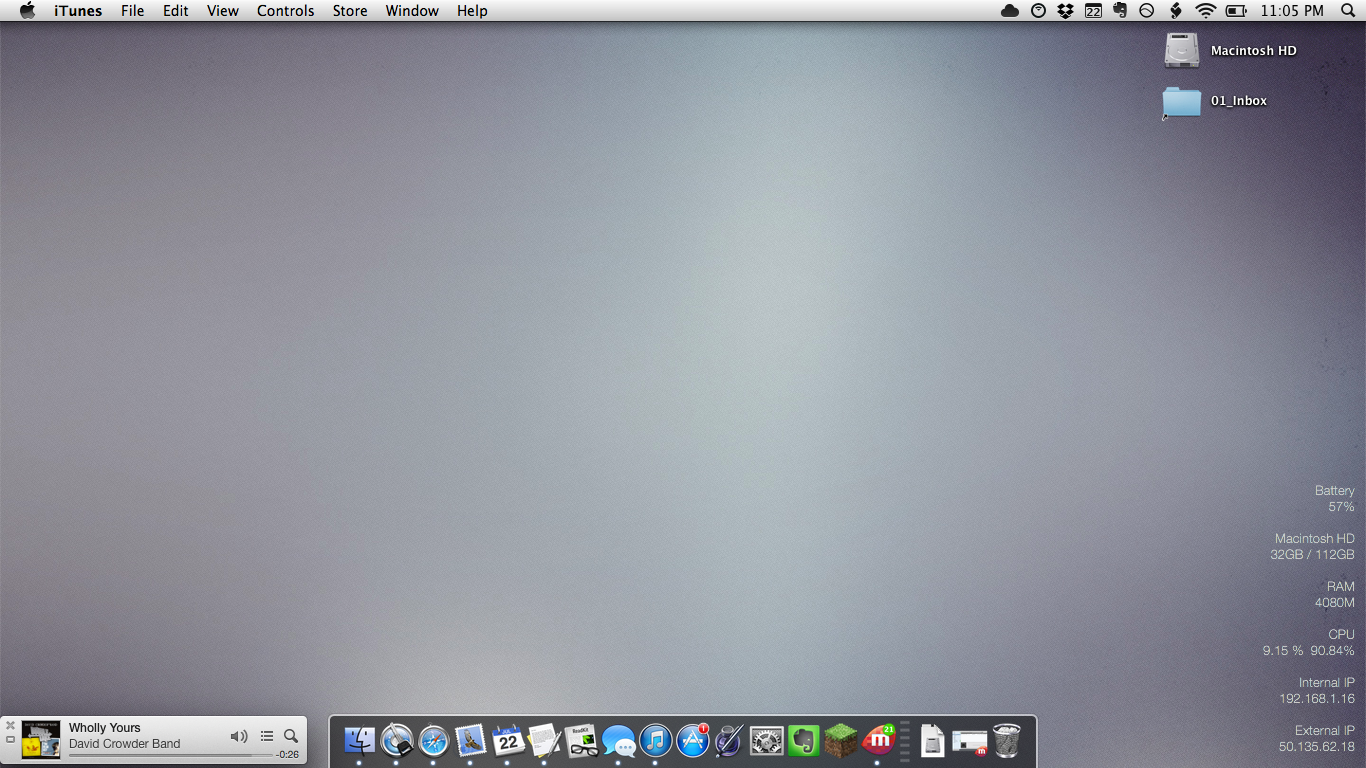
Task: Launch Evernote from the Dock
Action: [804, 741]
